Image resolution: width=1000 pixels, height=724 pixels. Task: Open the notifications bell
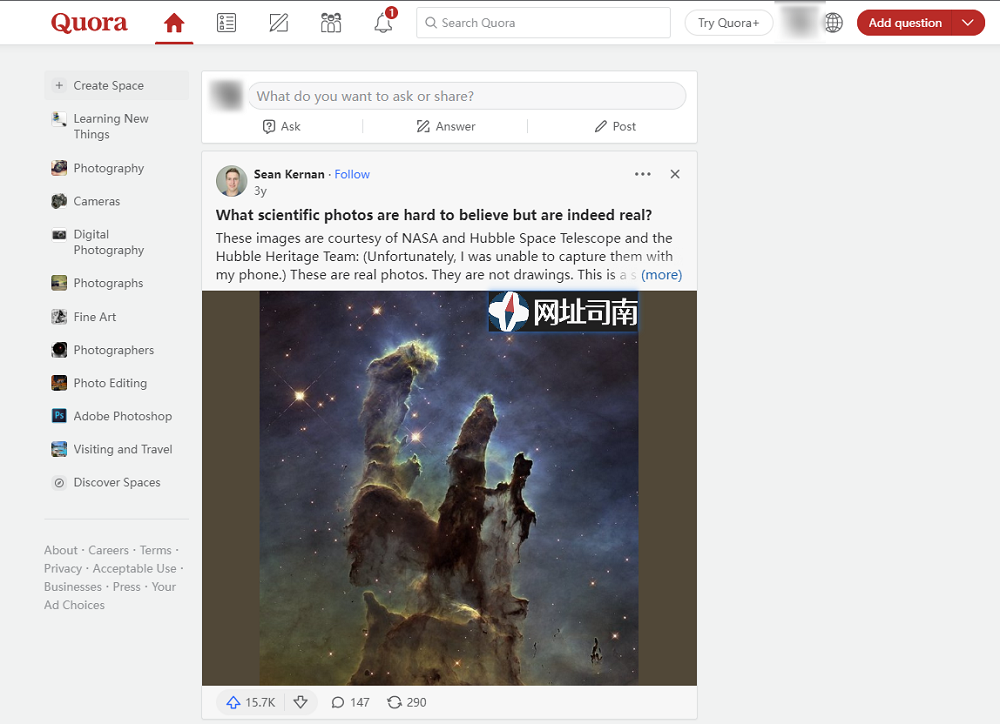tap(383, 23)
